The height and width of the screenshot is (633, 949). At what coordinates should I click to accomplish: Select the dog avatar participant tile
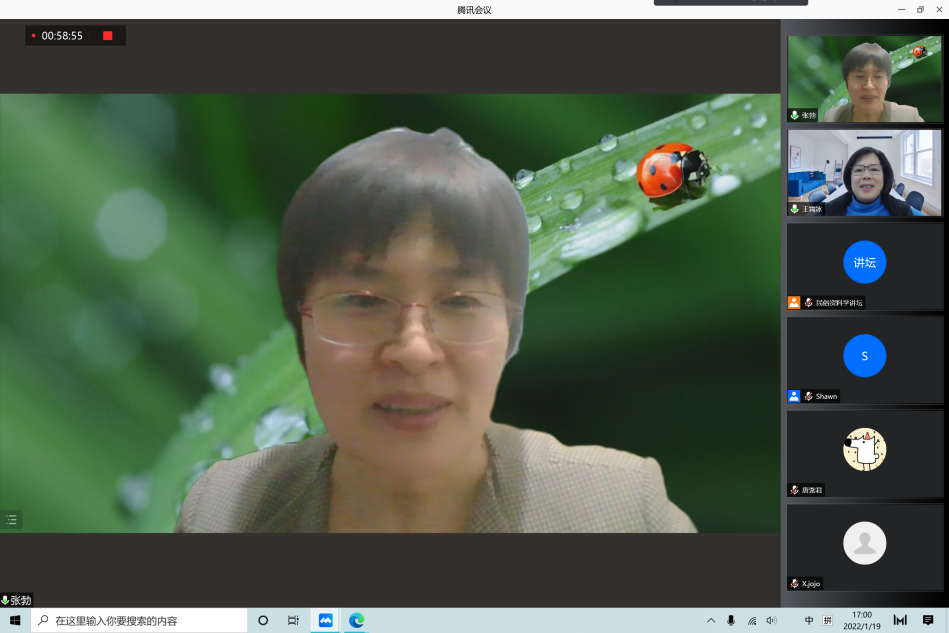864,451
